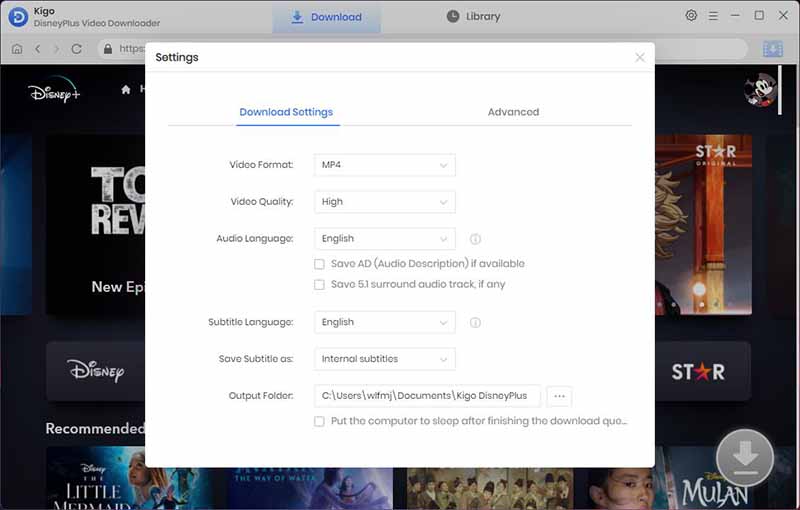The height and width of the screenshot is (510, 800).
Task: Maximize the Kigo window
Action: point(759,16)
